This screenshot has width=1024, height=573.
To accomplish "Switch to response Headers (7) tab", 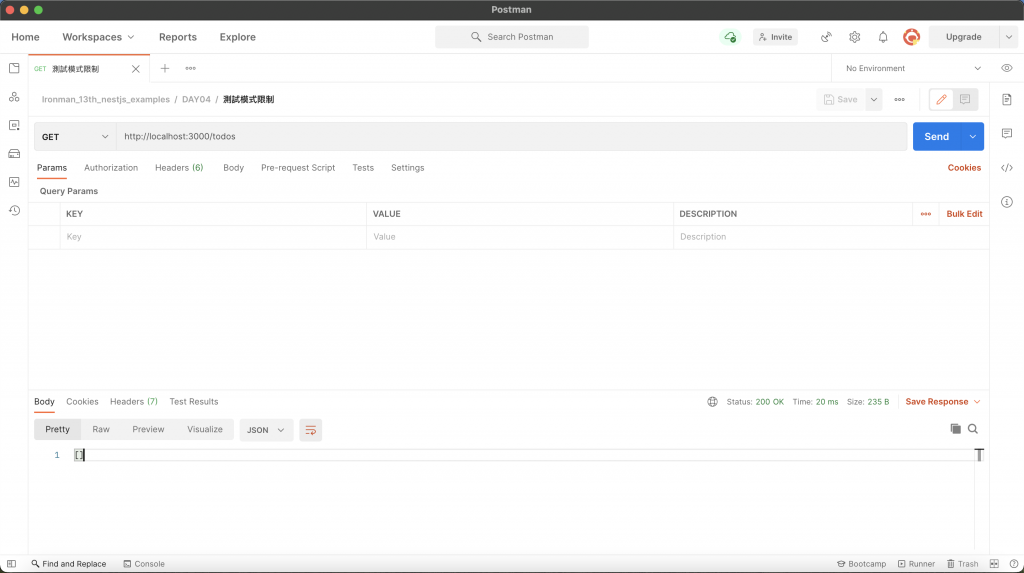I will pos(134,402).
